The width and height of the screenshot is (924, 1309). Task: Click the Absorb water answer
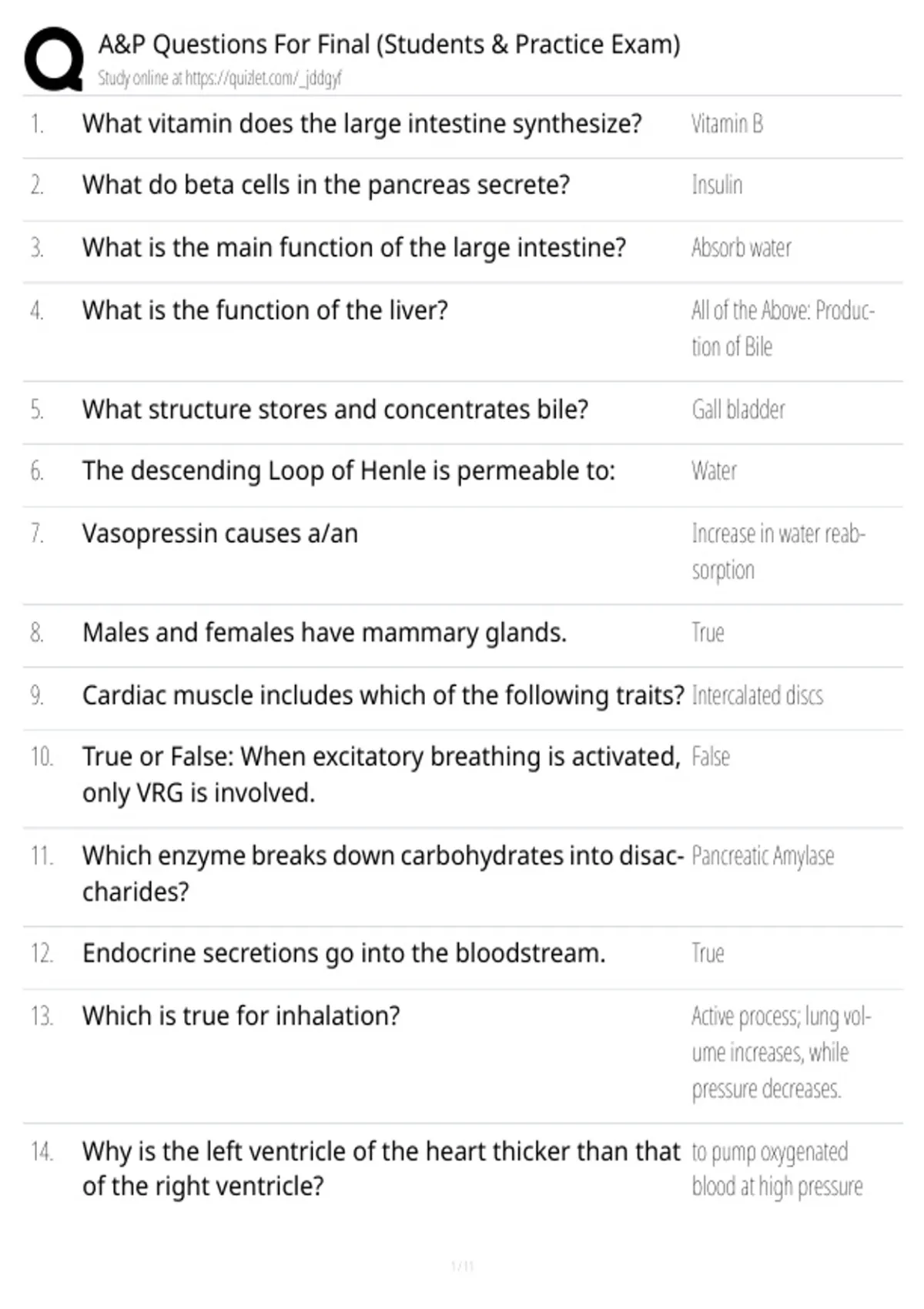pos(741,248)
